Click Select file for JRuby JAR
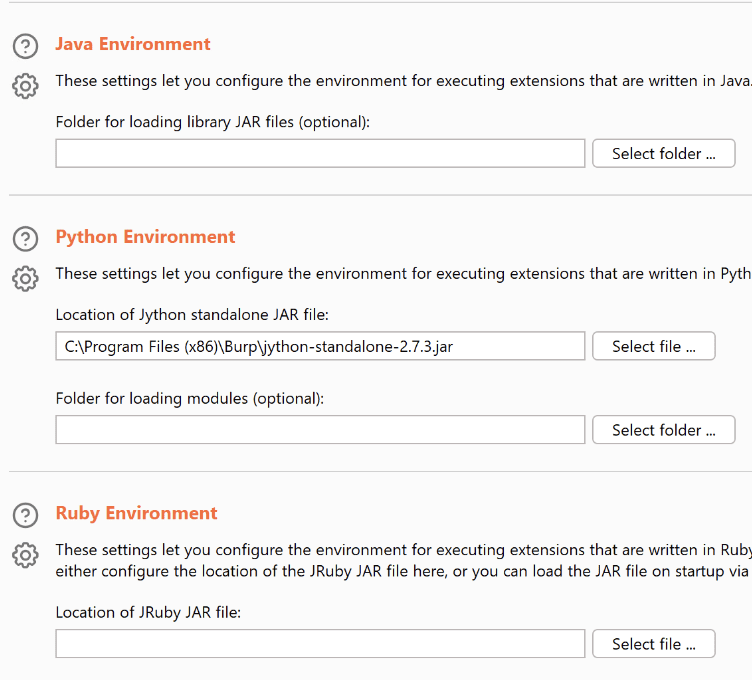This screenshot has height=680, width=752. click(x=653, y=644)
